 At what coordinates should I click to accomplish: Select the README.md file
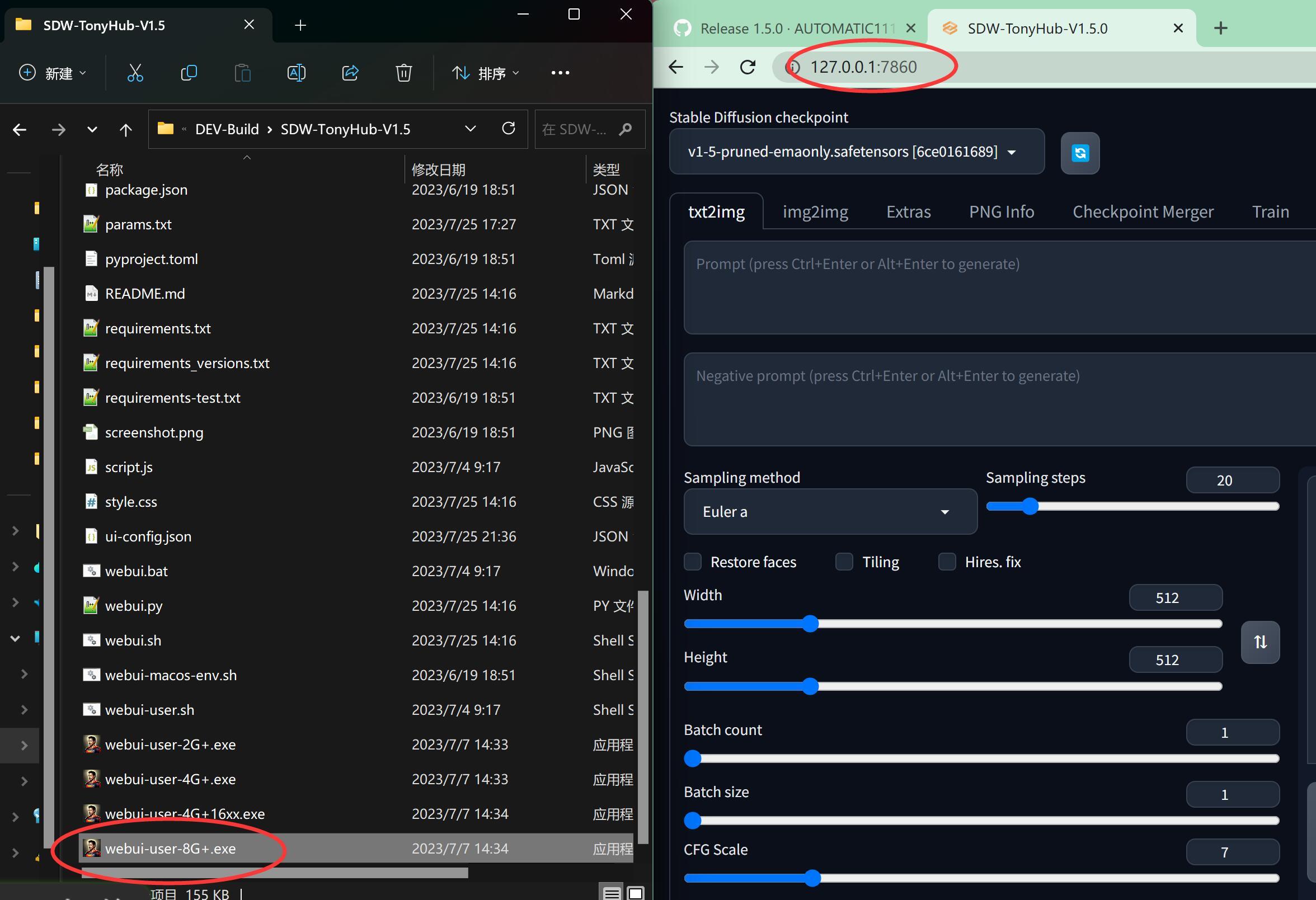(356, 293)
